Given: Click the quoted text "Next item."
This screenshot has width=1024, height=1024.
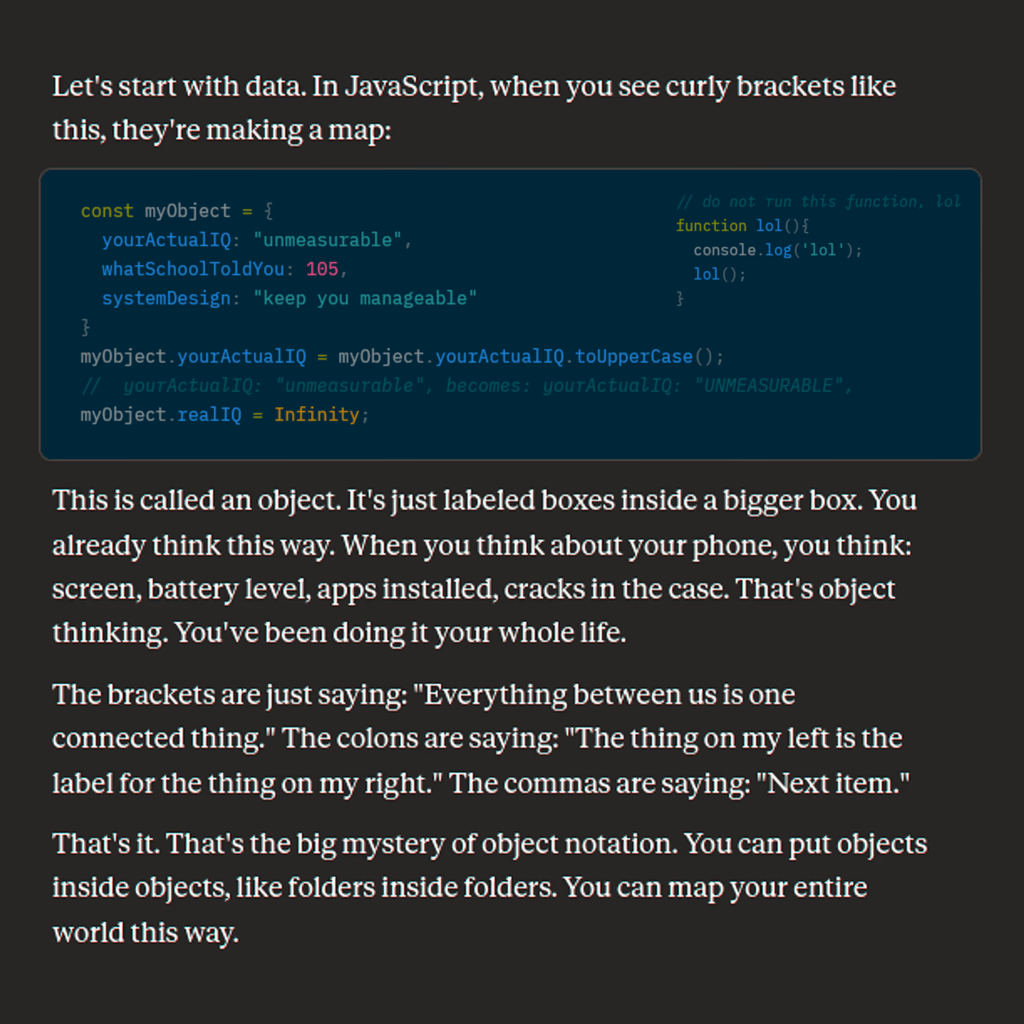Looking at the screenshot, I should 838,783.
